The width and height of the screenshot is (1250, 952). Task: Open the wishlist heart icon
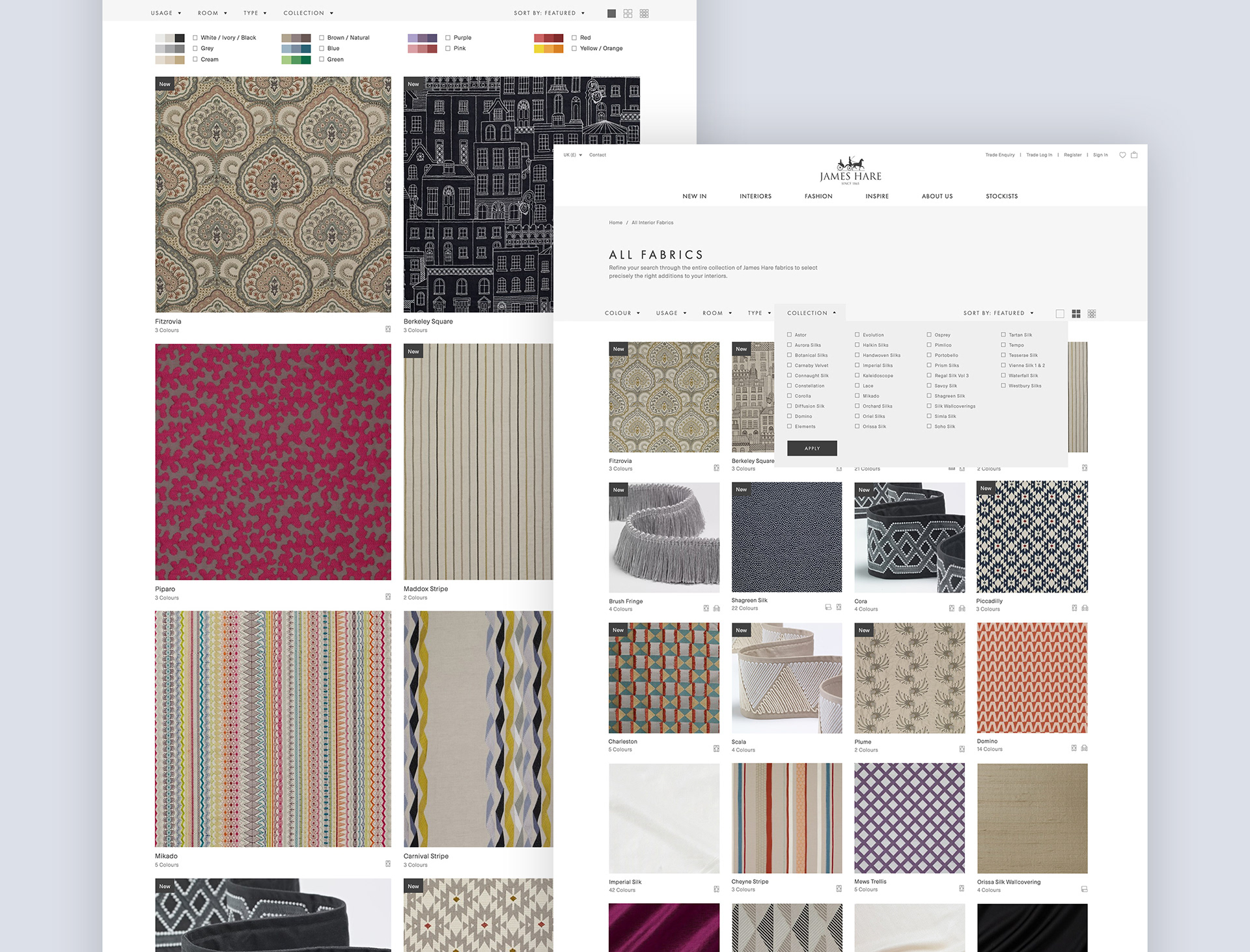(x=1122, y=155)
